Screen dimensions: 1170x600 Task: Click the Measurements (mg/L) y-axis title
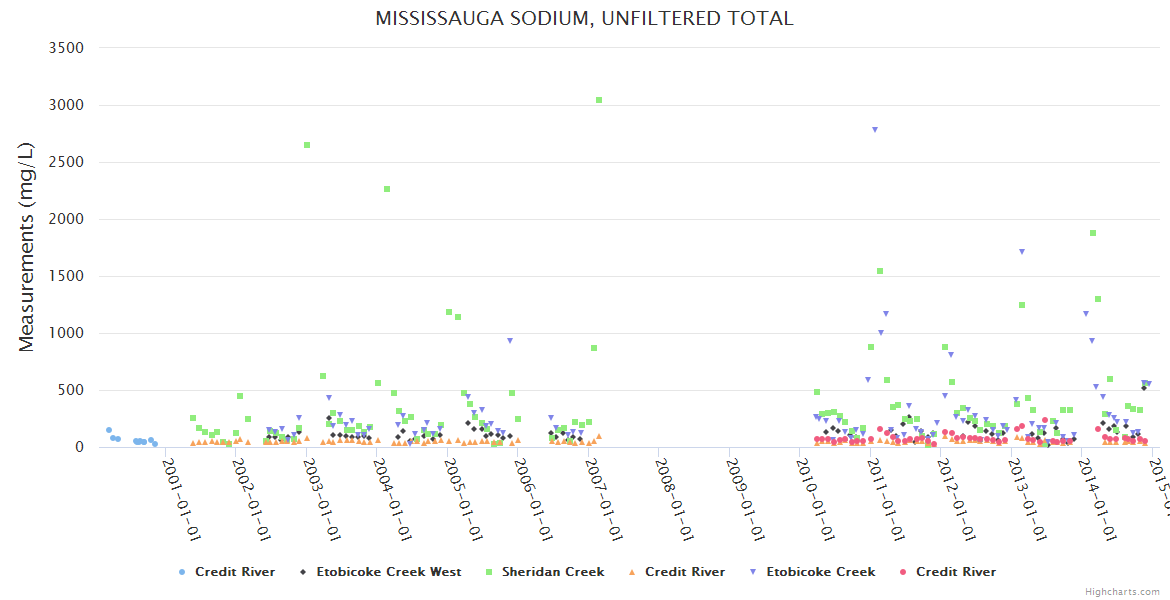click(x=27, y=246)
